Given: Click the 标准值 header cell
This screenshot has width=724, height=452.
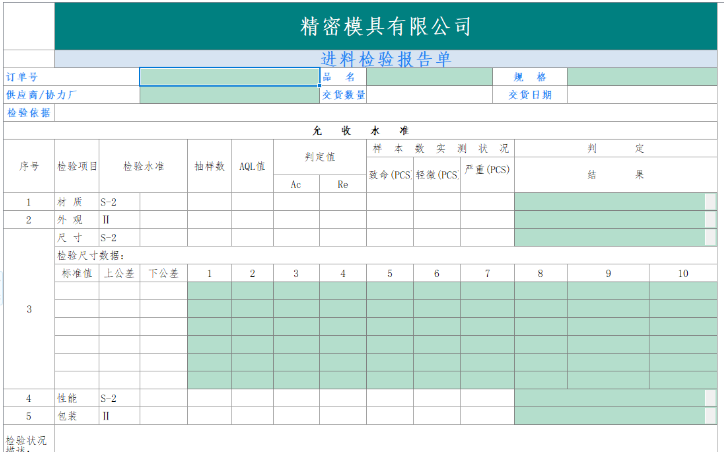Looking at the screenshot, I should click(76, 273).
